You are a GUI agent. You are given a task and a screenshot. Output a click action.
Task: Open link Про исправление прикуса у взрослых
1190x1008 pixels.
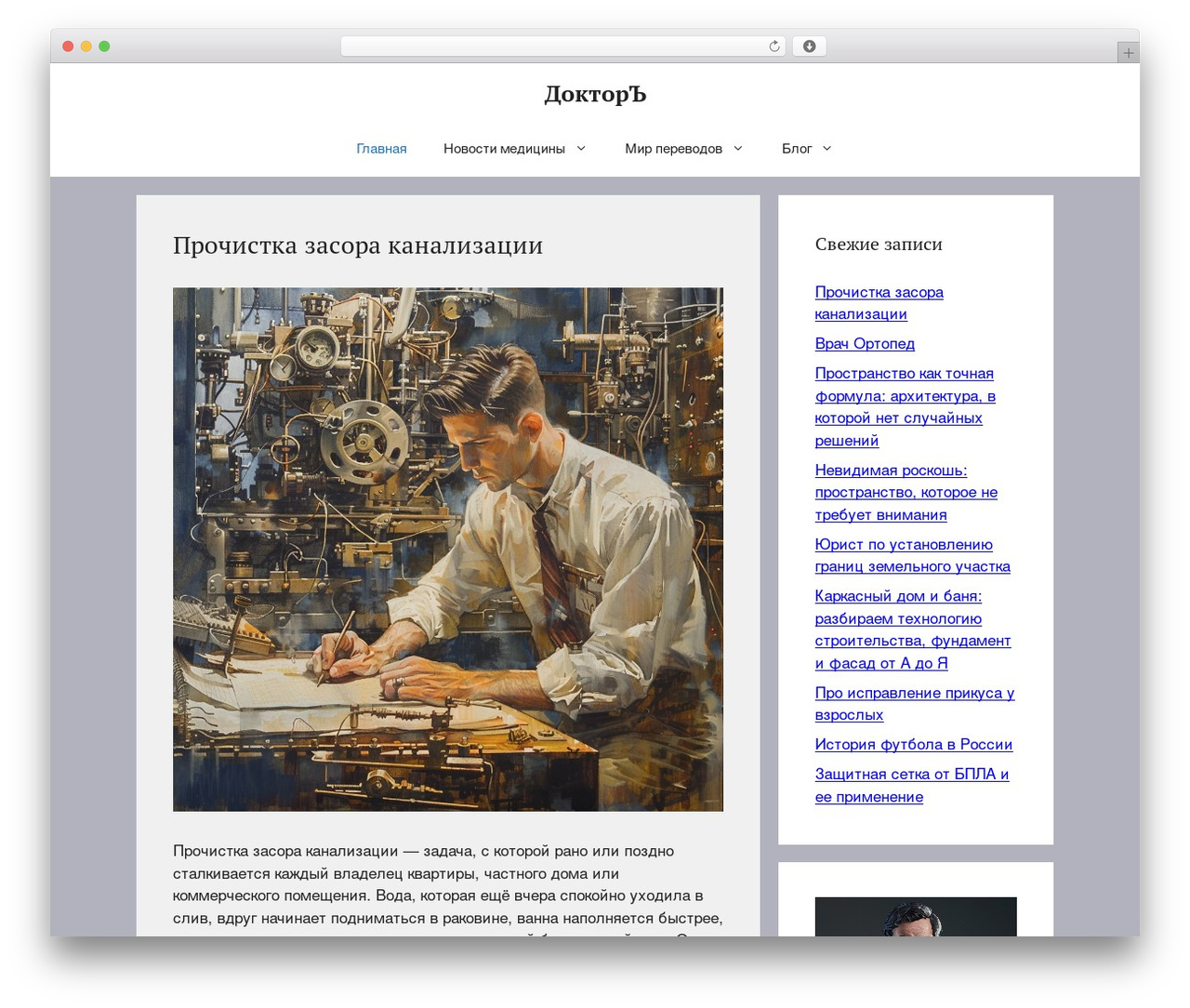pyautogui.click(x=914, y=704)
